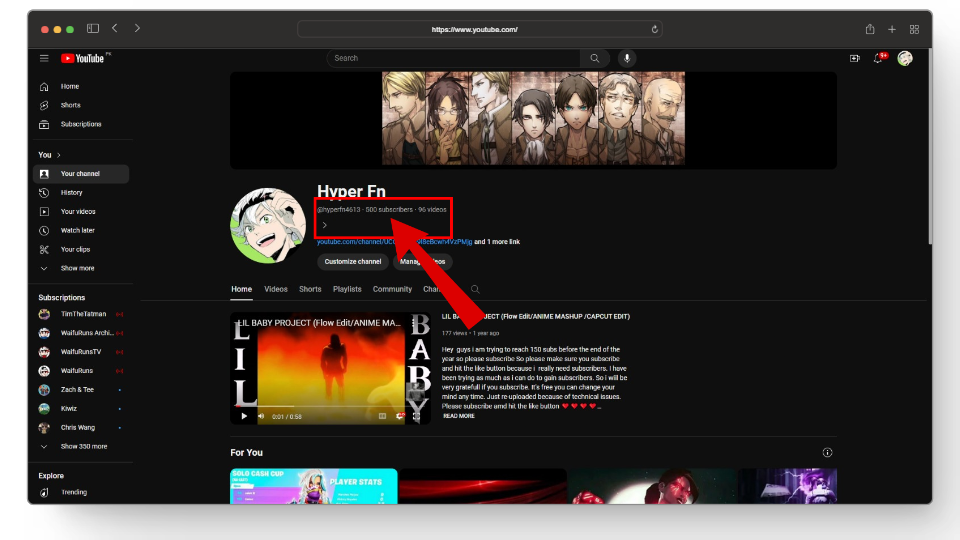Reload the page icon

654,29
